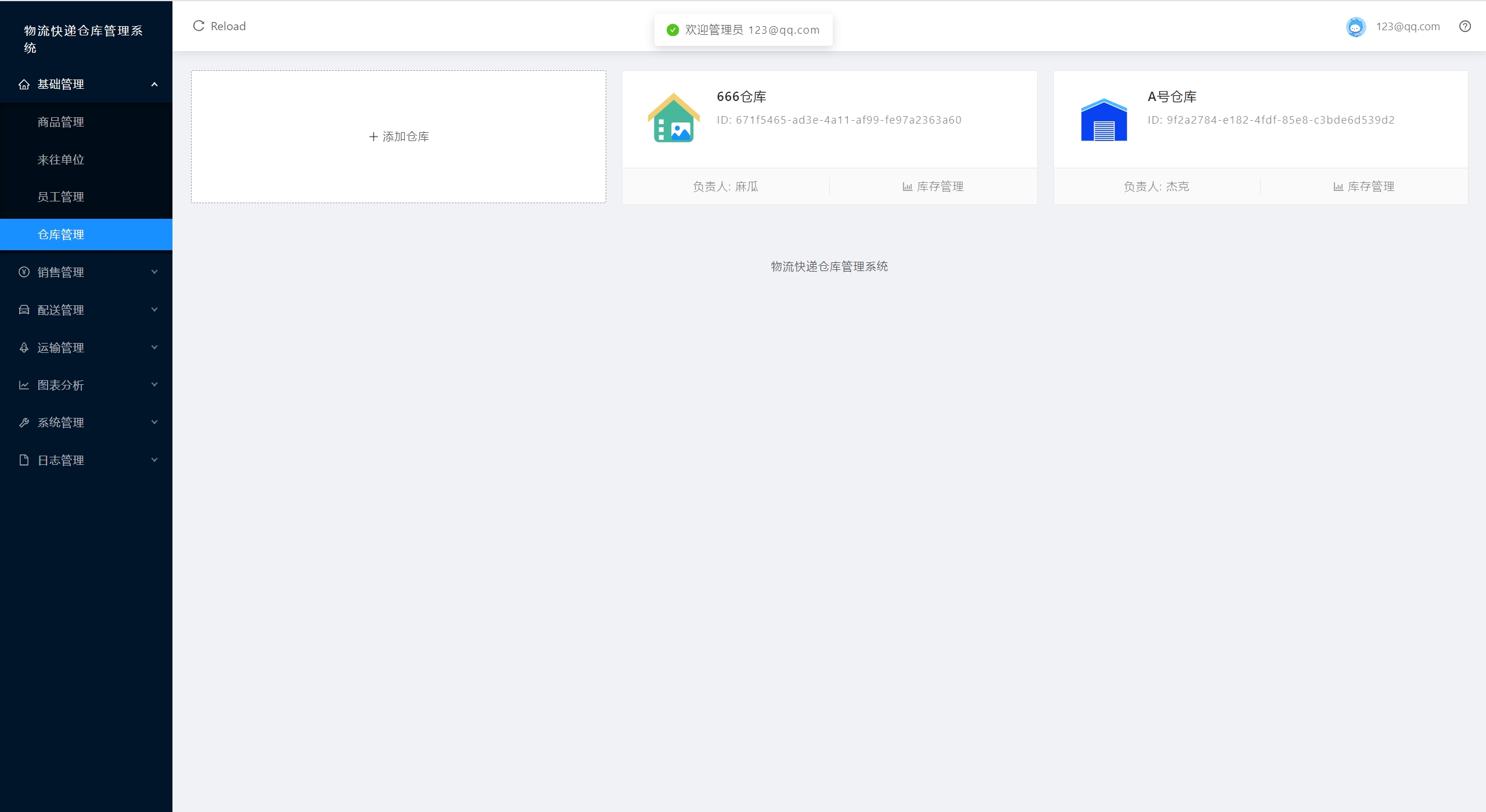Viewport: 1486px width, 812px height.
Task: Click the A号仓库 blue warehouse icon
Action: [1103, 120]
